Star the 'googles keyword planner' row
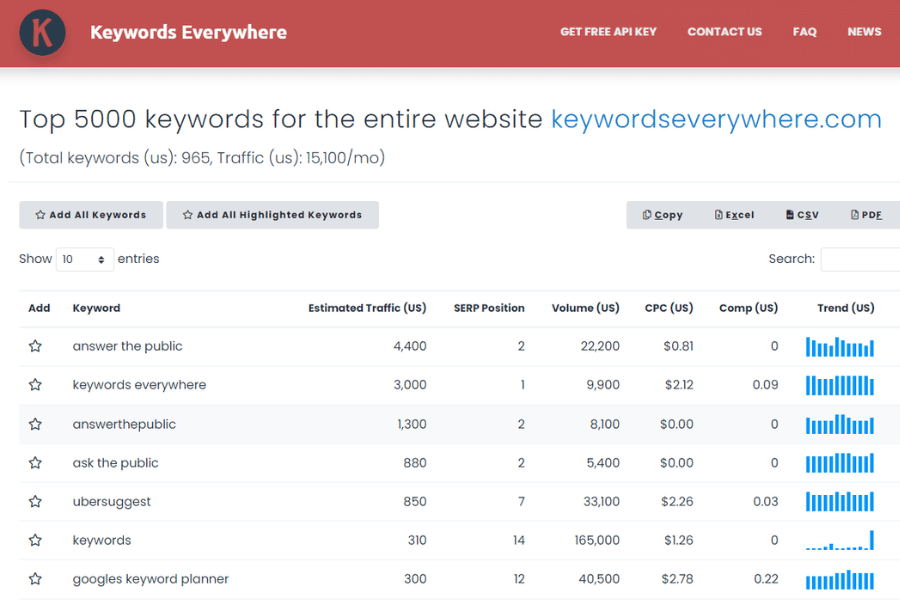Image resolution: width=900 pixels, height=600 pixels. coord(35,579)
